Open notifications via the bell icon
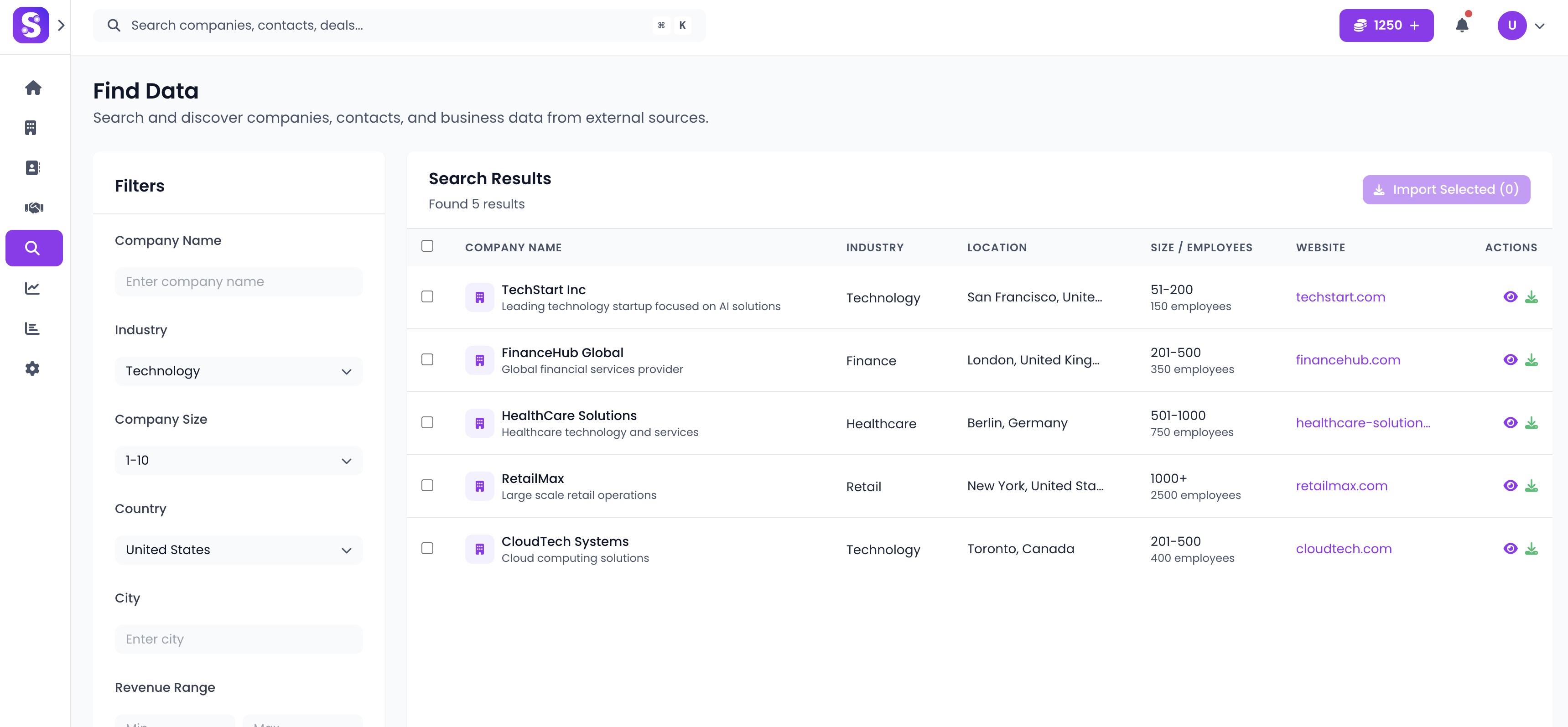1568x727 pixels. coord(1463,25)
